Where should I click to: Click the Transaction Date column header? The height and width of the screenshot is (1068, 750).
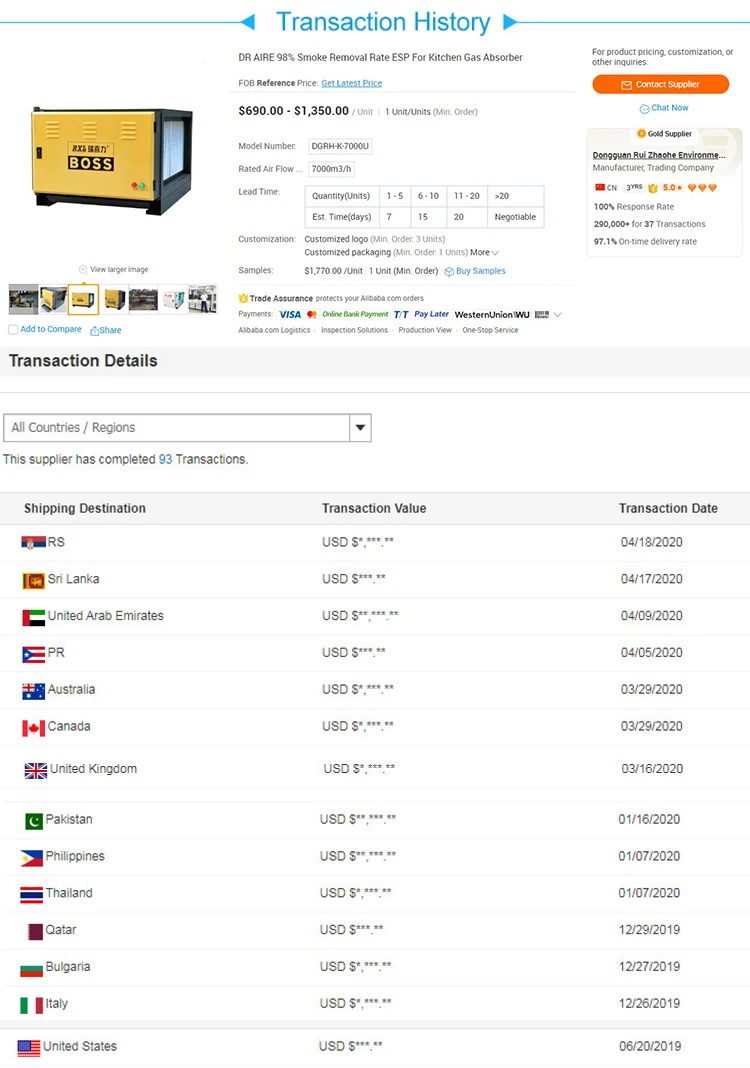[668, 508]
